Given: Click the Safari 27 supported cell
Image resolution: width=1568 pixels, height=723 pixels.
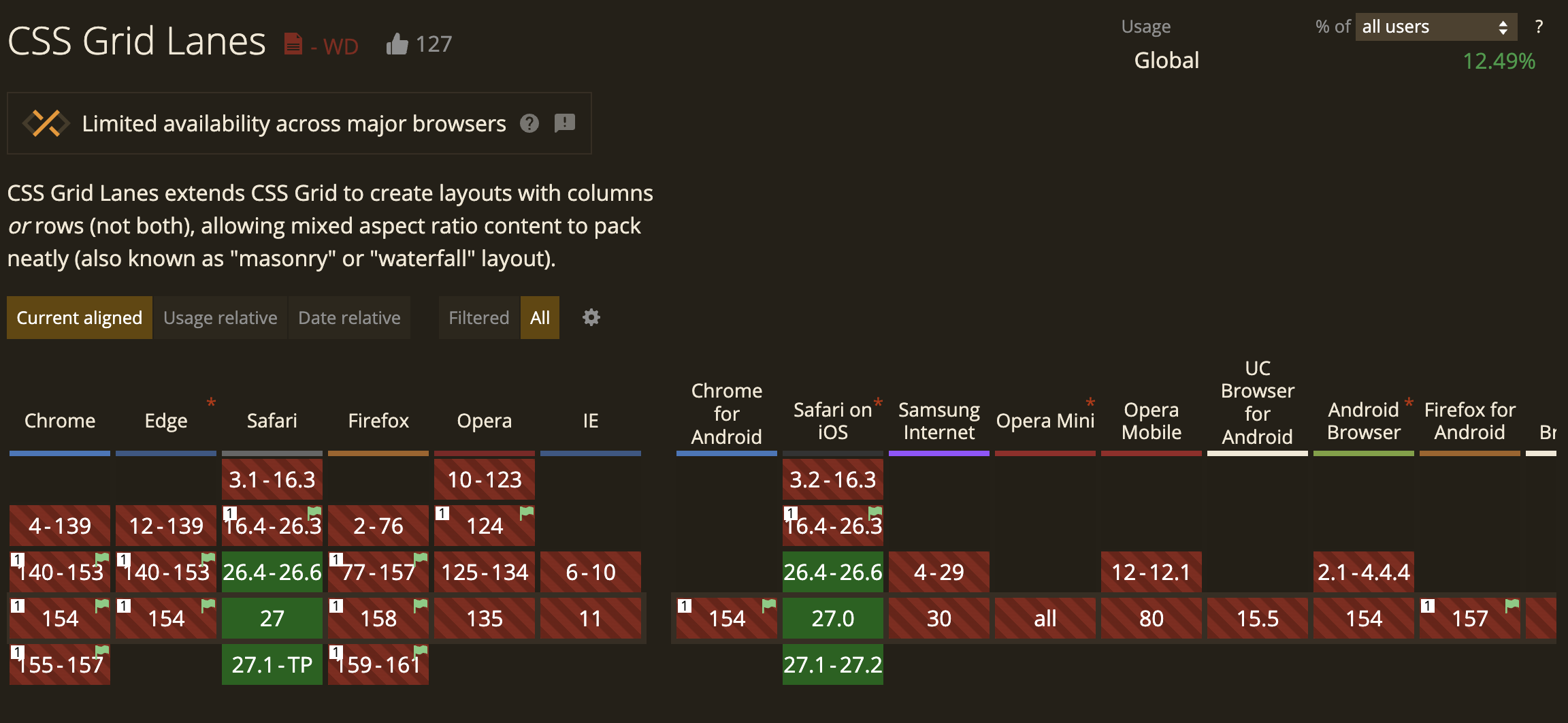Looking at the screenshot, I should click(x=272, y=618).
